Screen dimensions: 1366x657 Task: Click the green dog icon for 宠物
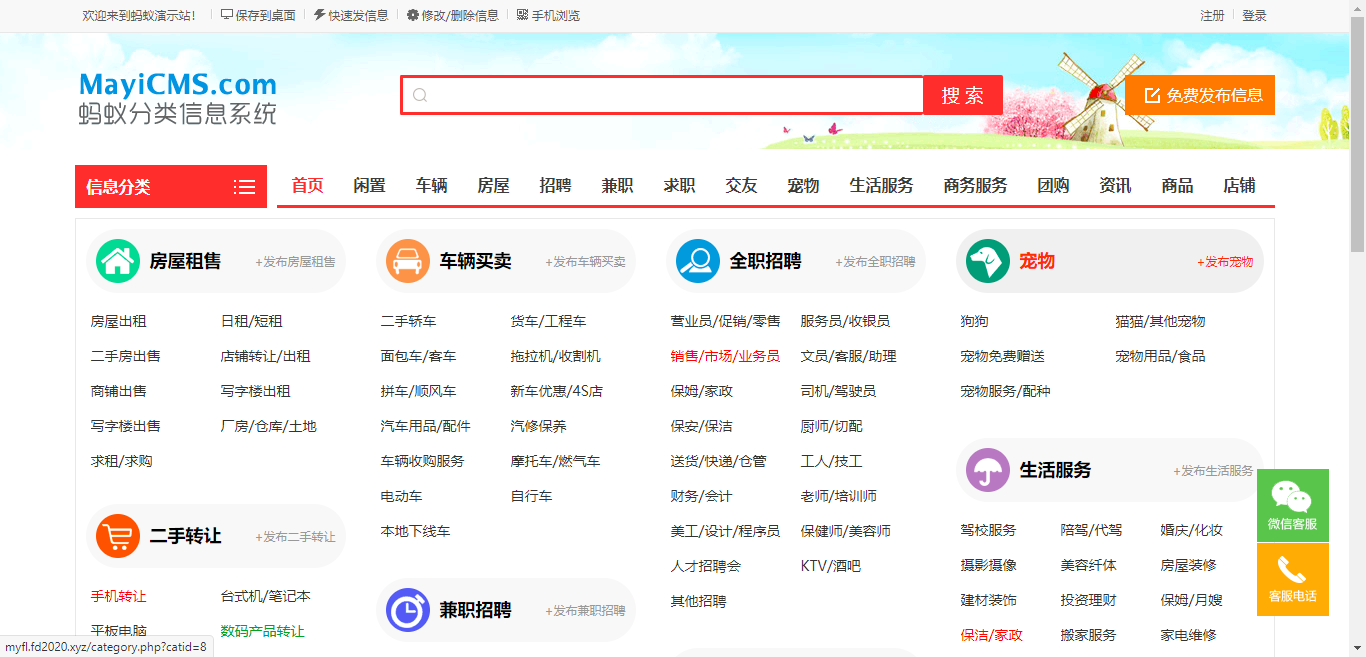click(x=987, y=261)
